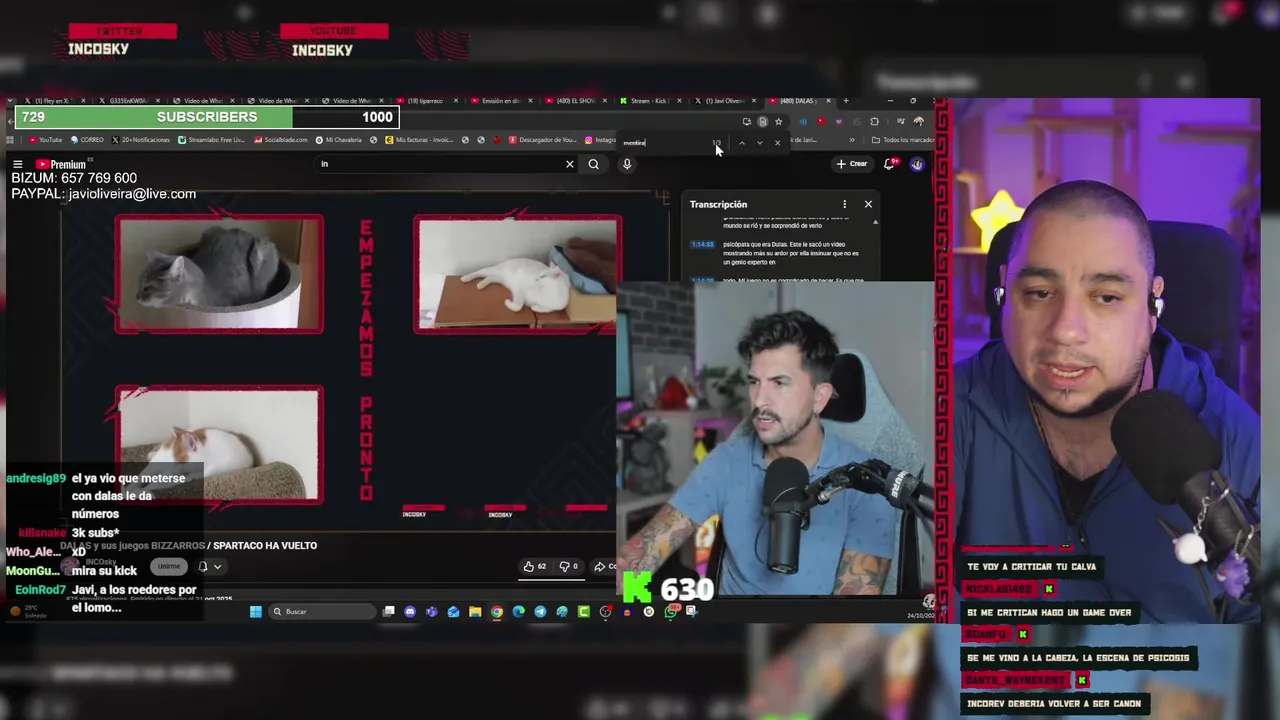
Task: Bookmark this page with star icon
Action: tap(778, 122)
